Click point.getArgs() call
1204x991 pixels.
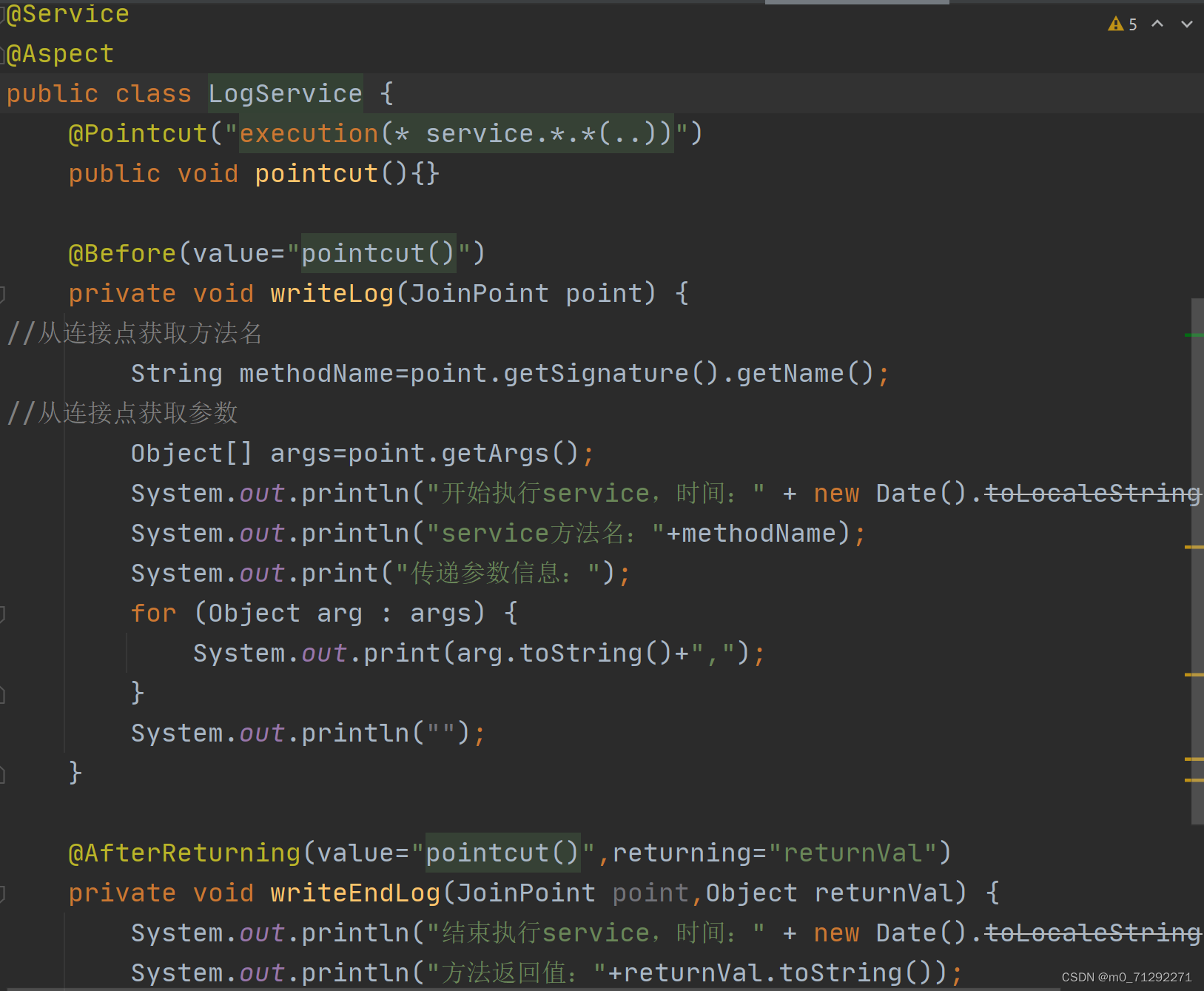coord(463,454)
